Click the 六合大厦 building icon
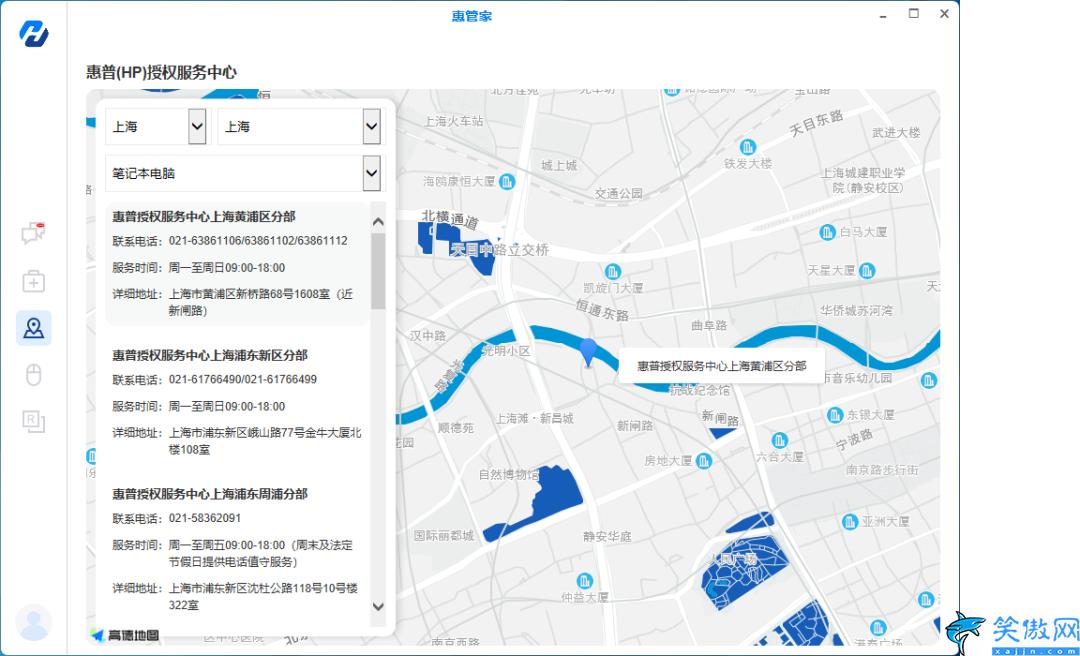This screenshot has height=656, width=1080. point(780,440)
